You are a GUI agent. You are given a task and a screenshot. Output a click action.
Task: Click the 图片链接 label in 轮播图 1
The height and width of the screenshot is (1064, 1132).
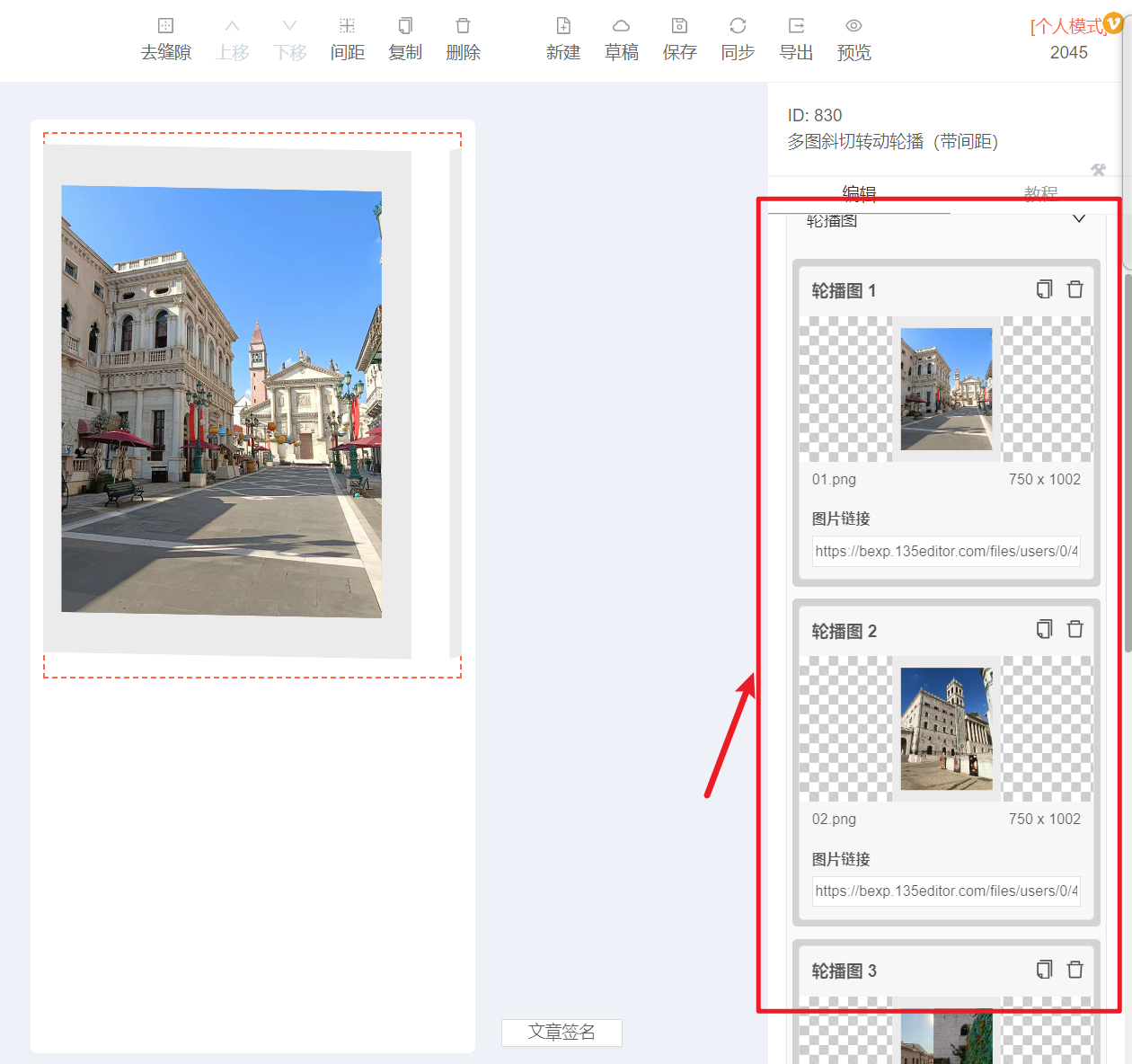click(x=841, y=519)
